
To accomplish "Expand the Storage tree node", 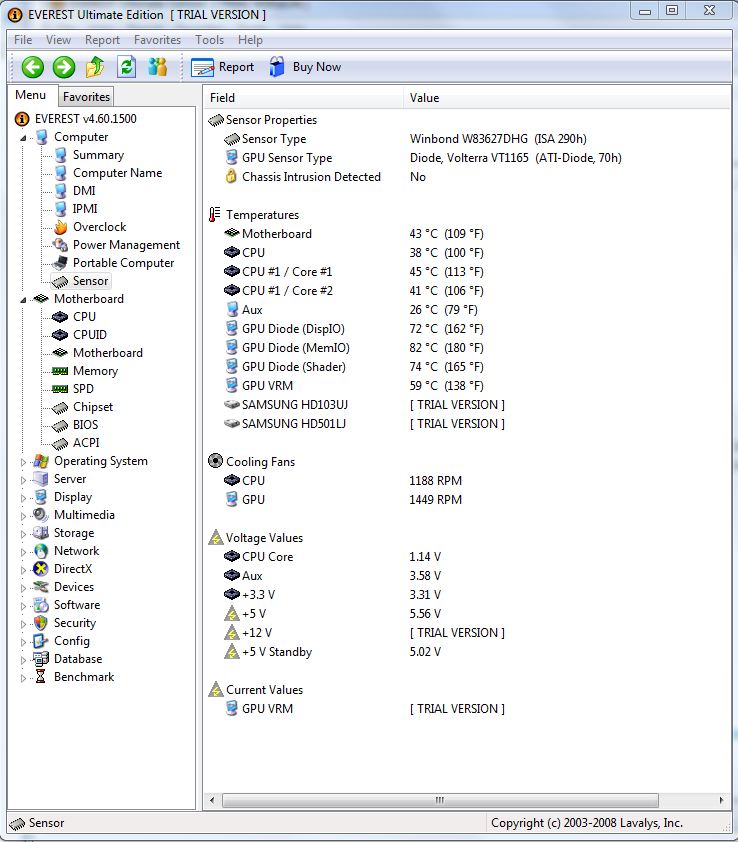I will click(23, 534).
